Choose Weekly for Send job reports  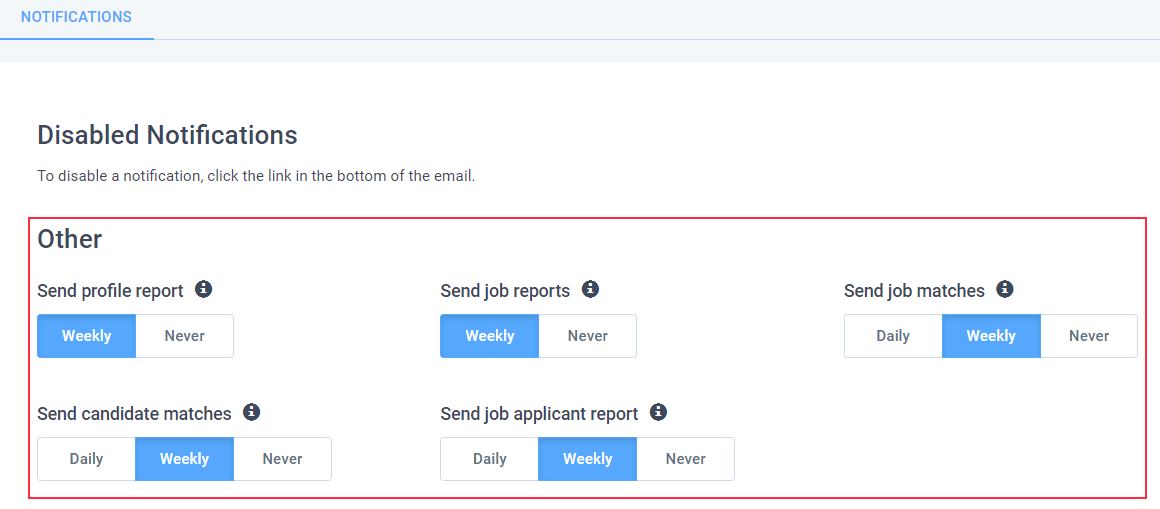[490, 336]
